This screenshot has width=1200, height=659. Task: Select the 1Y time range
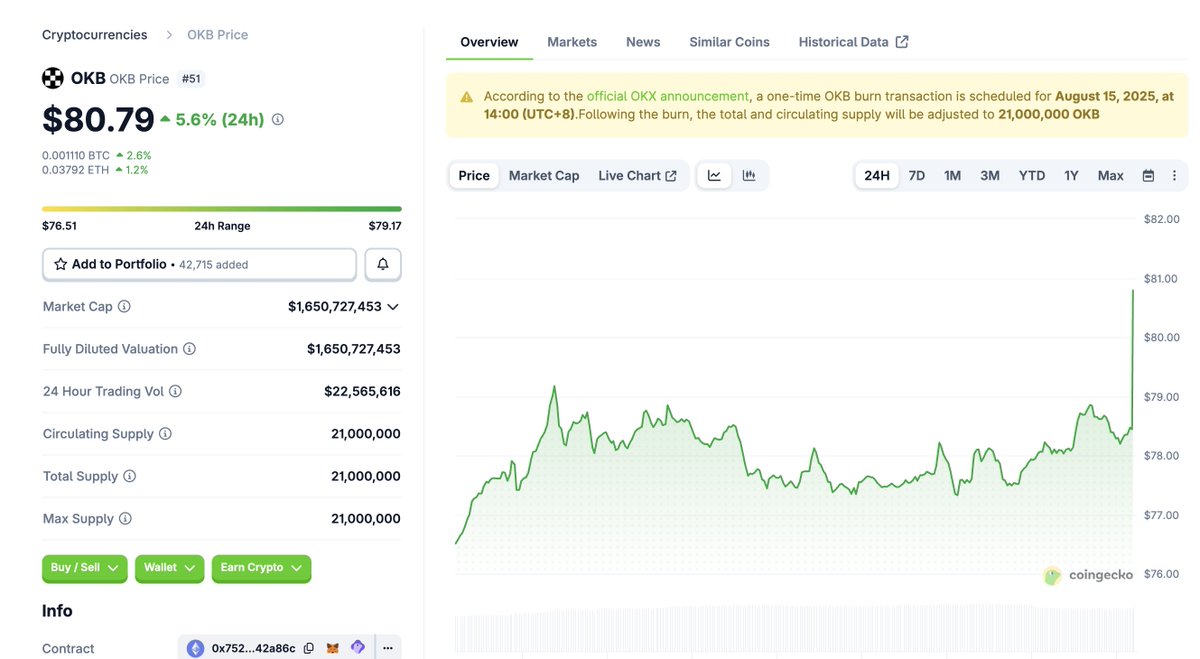click(x=1071, y=175)
